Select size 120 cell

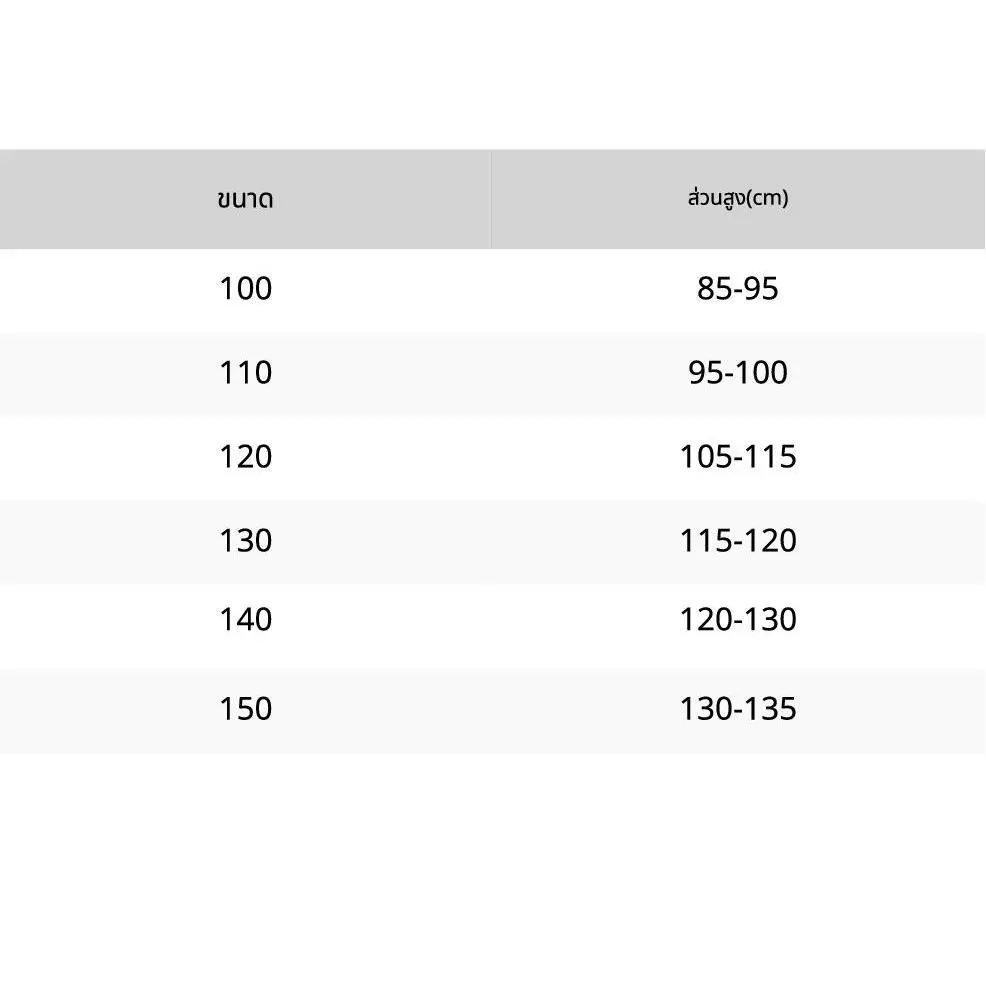click(245, 456)
